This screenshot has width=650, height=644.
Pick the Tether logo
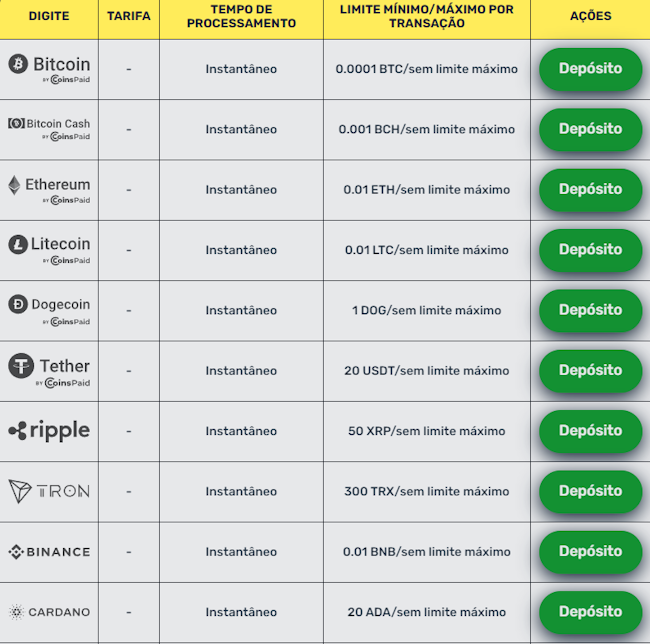click(21, 366)
